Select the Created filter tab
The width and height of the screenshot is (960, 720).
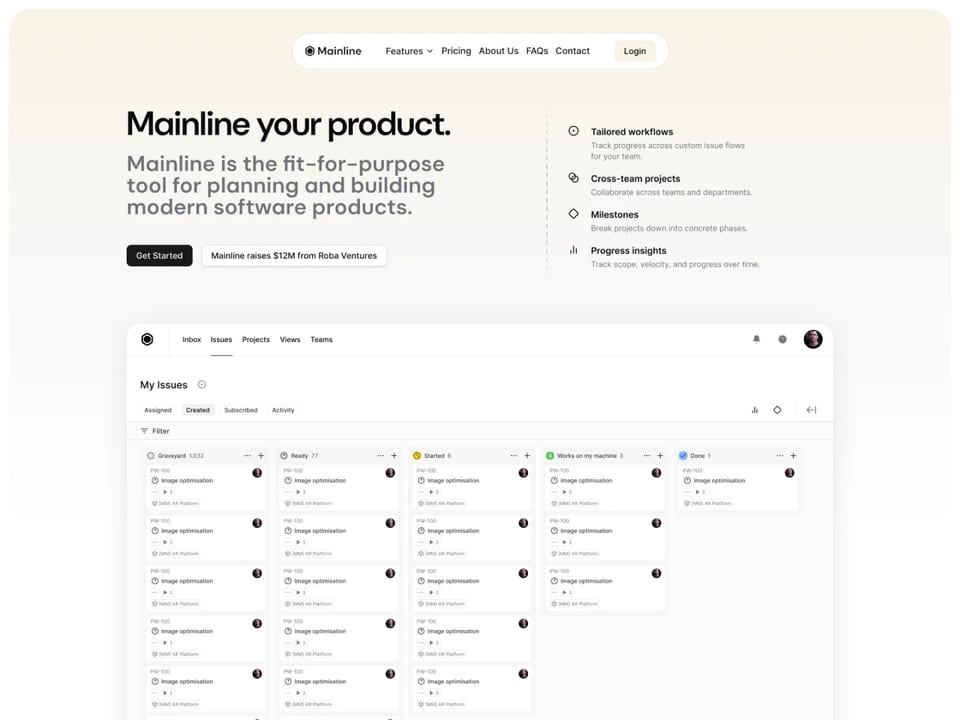[198, 410]
